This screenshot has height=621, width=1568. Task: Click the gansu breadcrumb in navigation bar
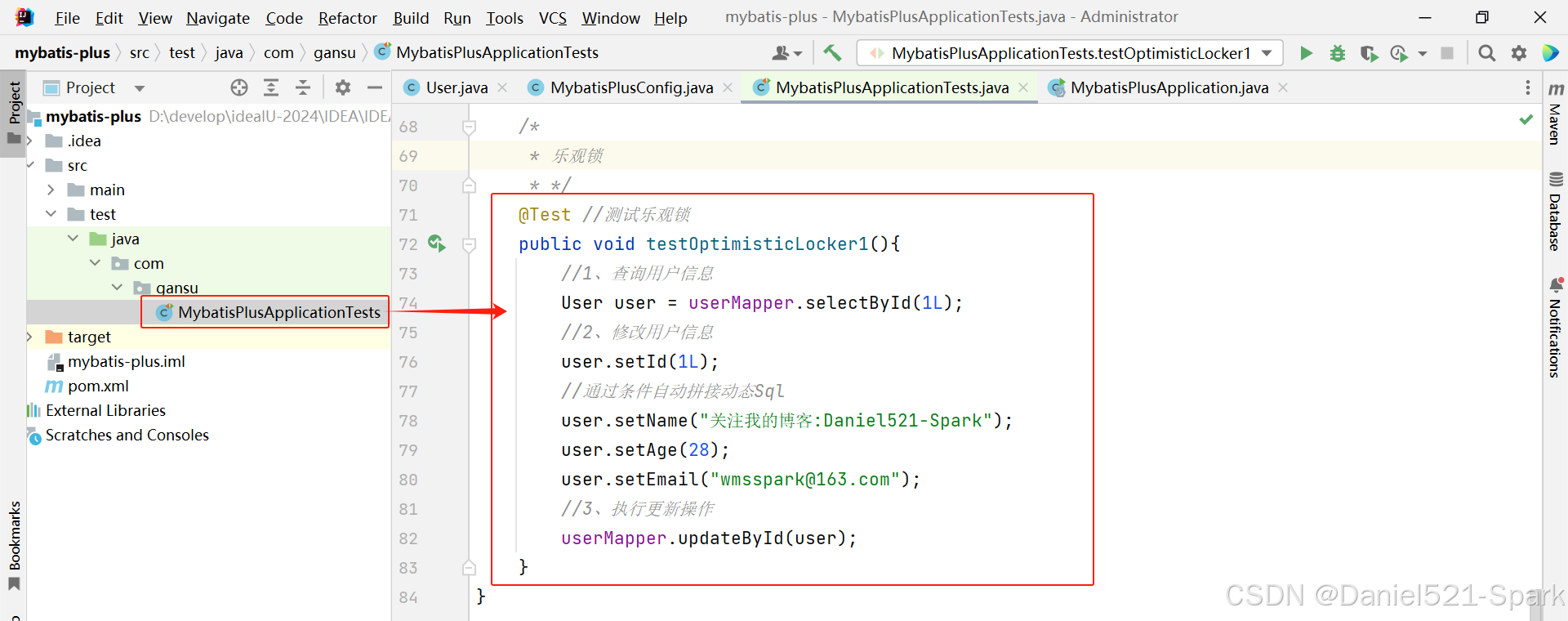click(335, 52)
